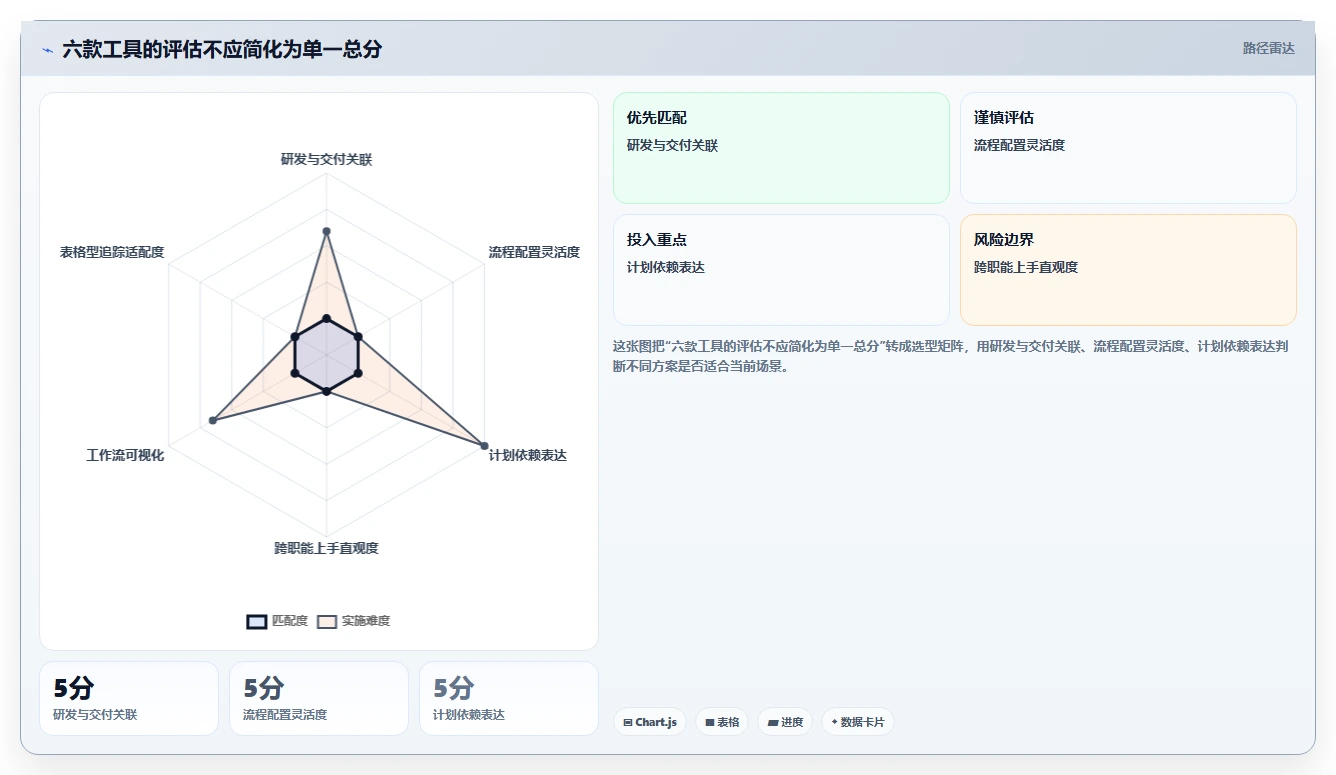The width and height of the screenshot is (1336, 775).
Task: Click the 实施难度 legend color box
Action: [x=327, y=621]
